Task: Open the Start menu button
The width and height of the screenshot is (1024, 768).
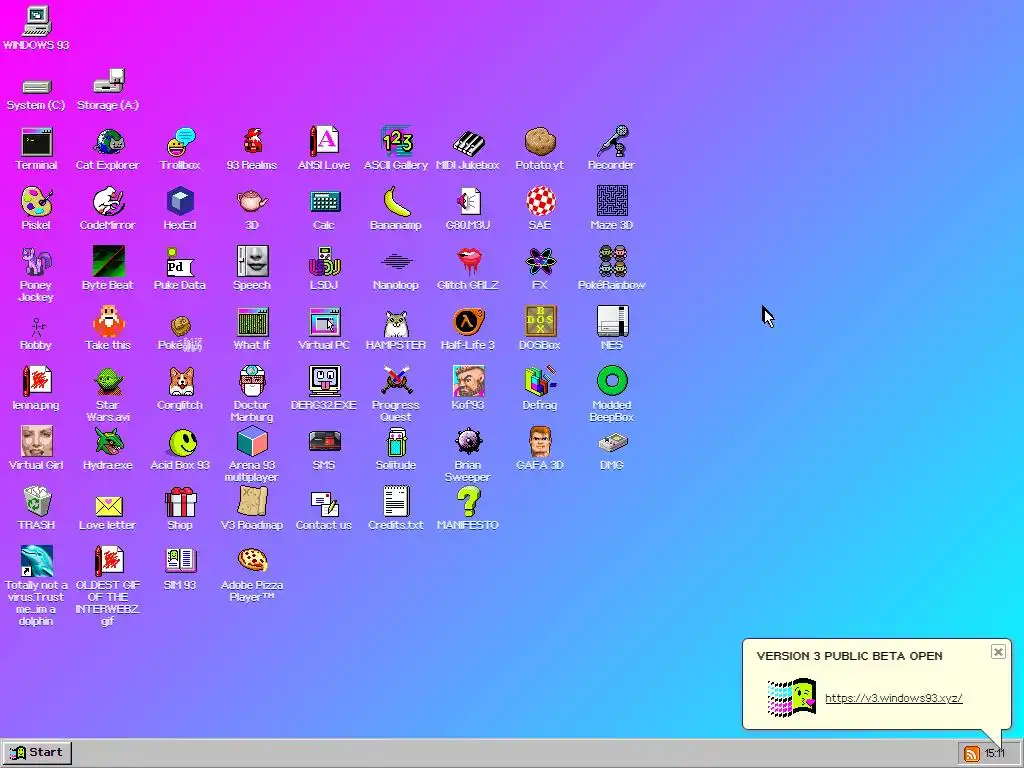Action: 37,753
